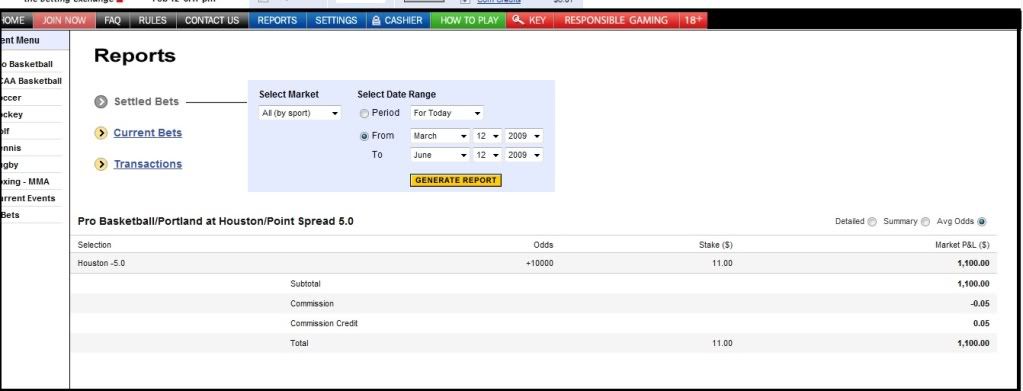The width and height of the screenshot is (1023, 391).
Task: Open the Select Market dropdown
Action: coord(300,114)
